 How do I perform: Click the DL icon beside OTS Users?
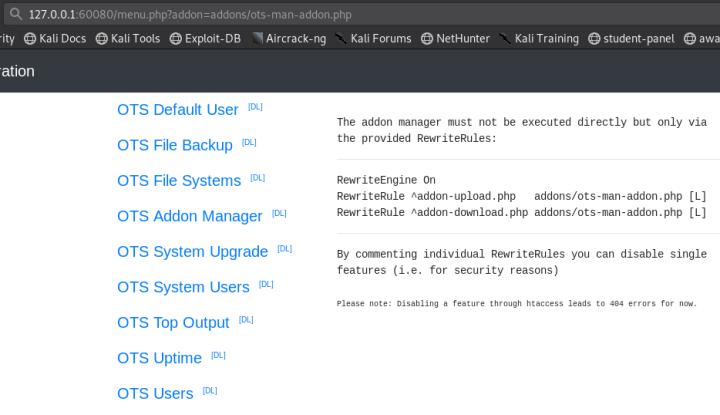[x=210, y=391]
